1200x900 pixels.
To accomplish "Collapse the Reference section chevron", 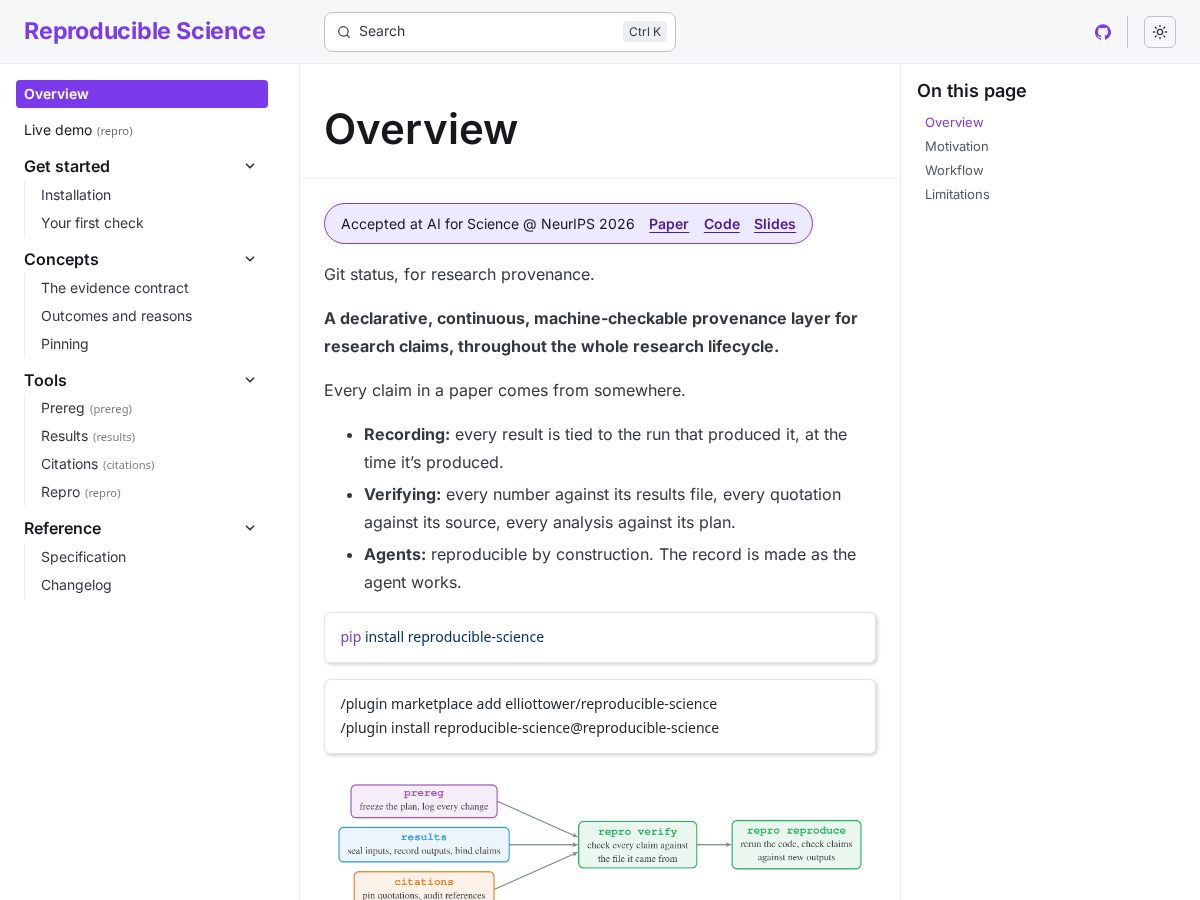I will point(250,528).
